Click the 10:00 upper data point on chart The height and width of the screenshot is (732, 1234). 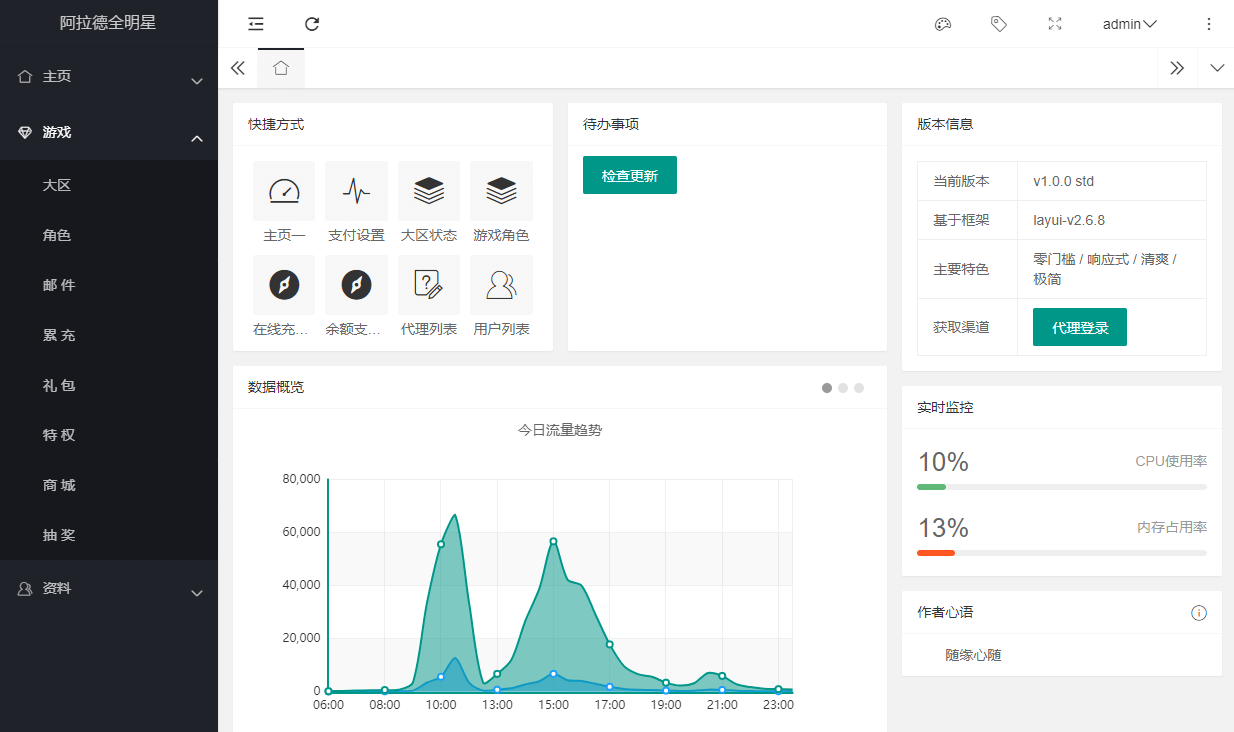[441, 544]
